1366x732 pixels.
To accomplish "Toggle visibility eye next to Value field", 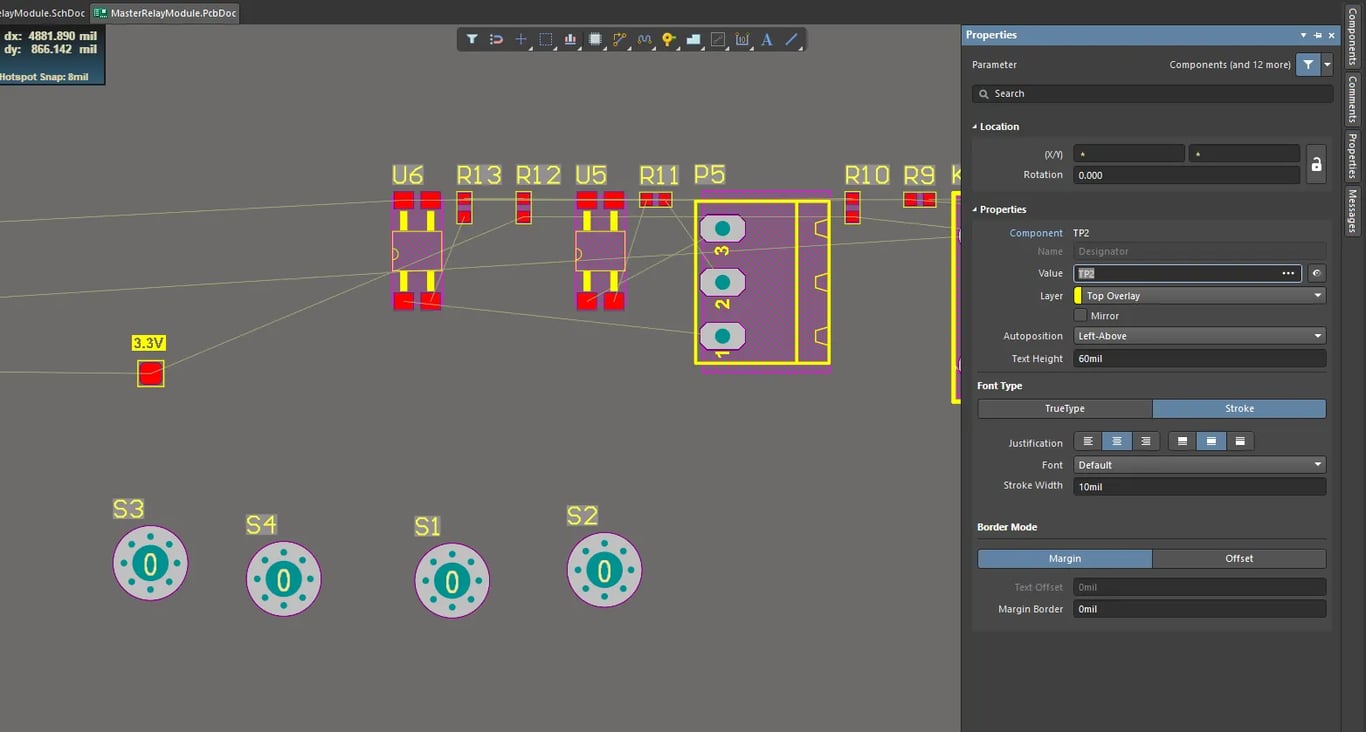I will (x=1317, y=273).
